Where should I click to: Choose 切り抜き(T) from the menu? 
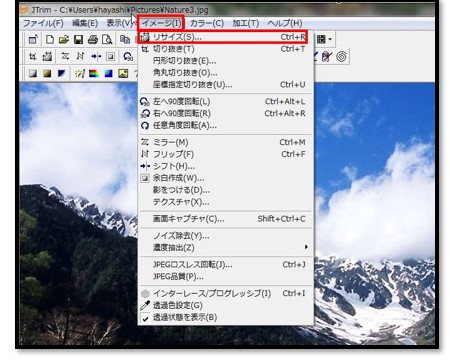coord(226,49)
